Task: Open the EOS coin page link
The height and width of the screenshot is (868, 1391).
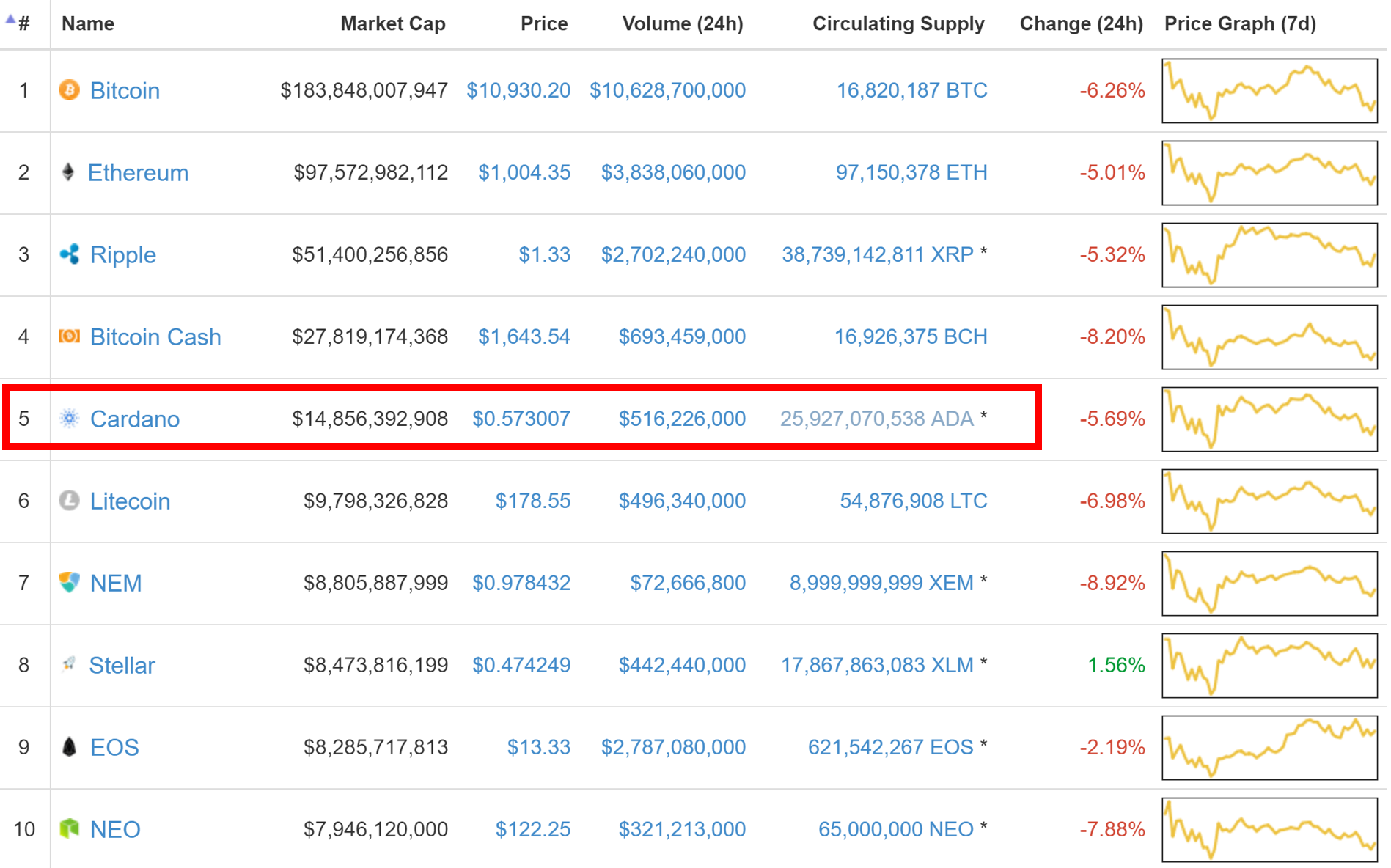Action: click(x=114, y=747)
